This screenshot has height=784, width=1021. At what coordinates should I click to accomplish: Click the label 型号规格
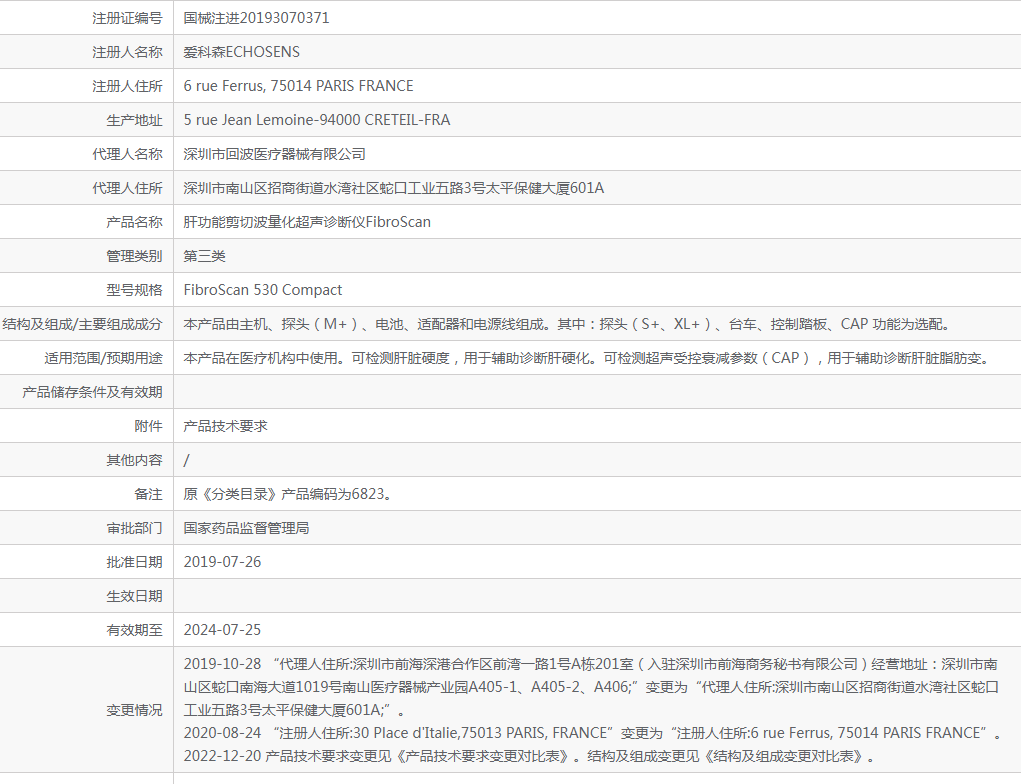(134, 290)
